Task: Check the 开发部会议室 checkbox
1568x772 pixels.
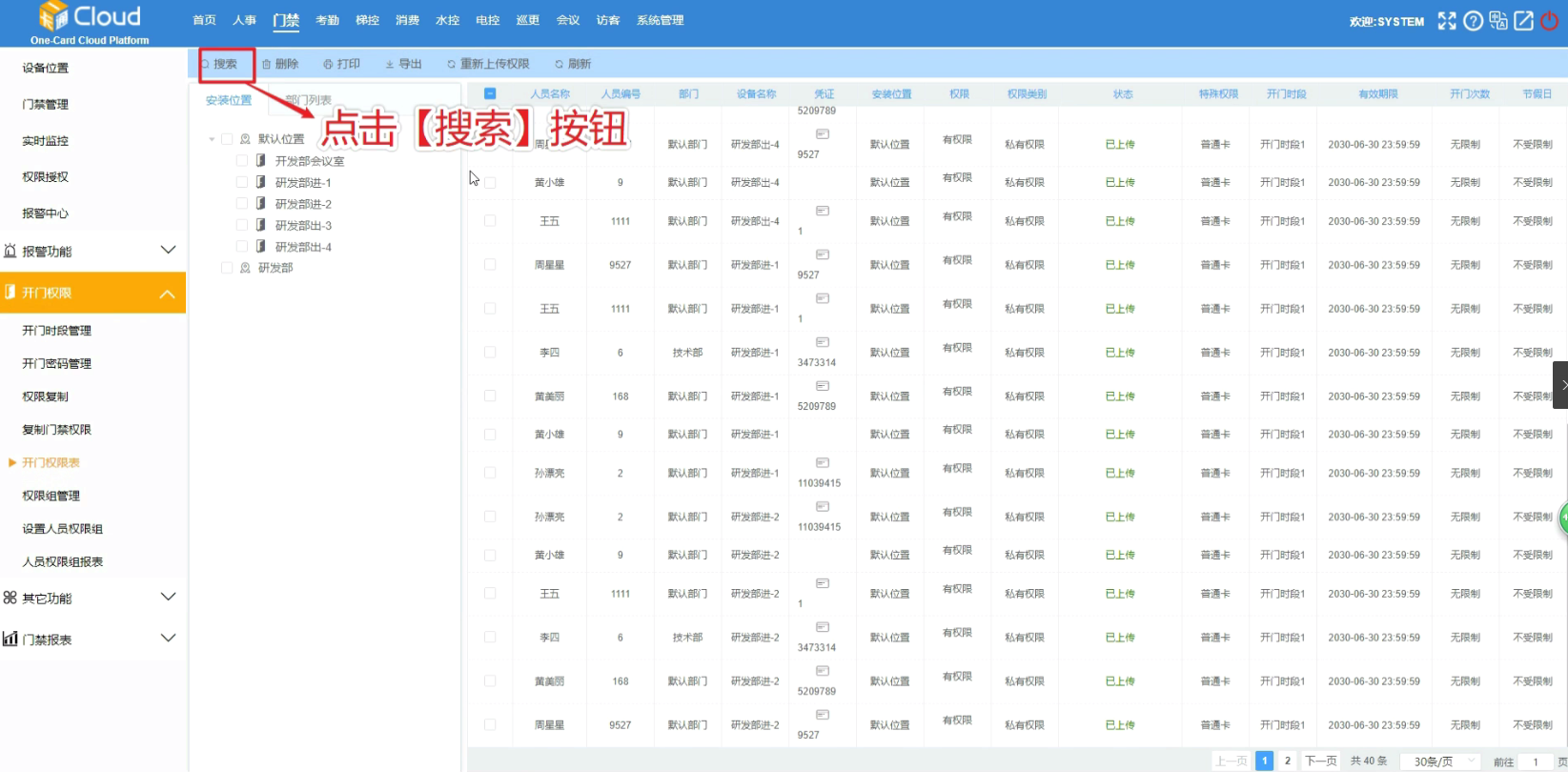Action: click(242, 160)
